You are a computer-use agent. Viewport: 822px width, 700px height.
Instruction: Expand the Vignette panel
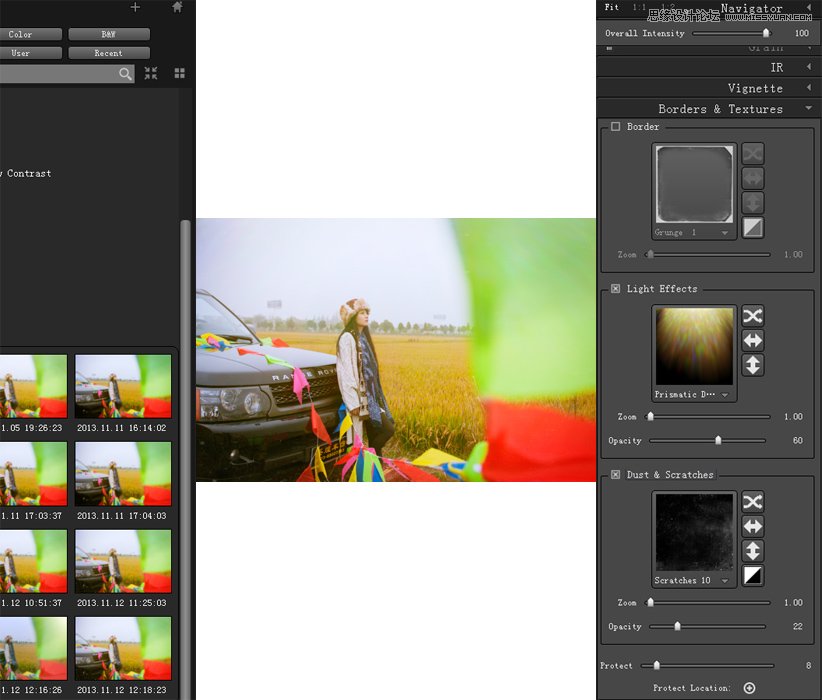(808, 88)
